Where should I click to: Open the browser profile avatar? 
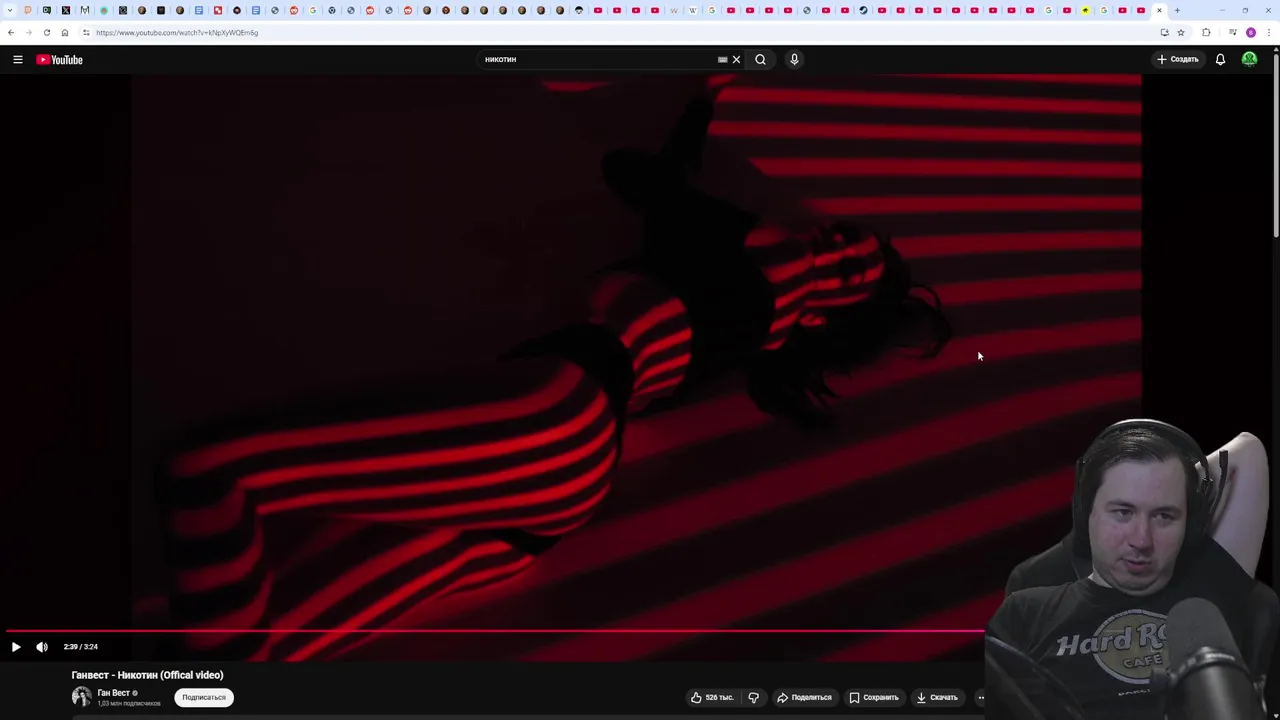point(1251,33)
